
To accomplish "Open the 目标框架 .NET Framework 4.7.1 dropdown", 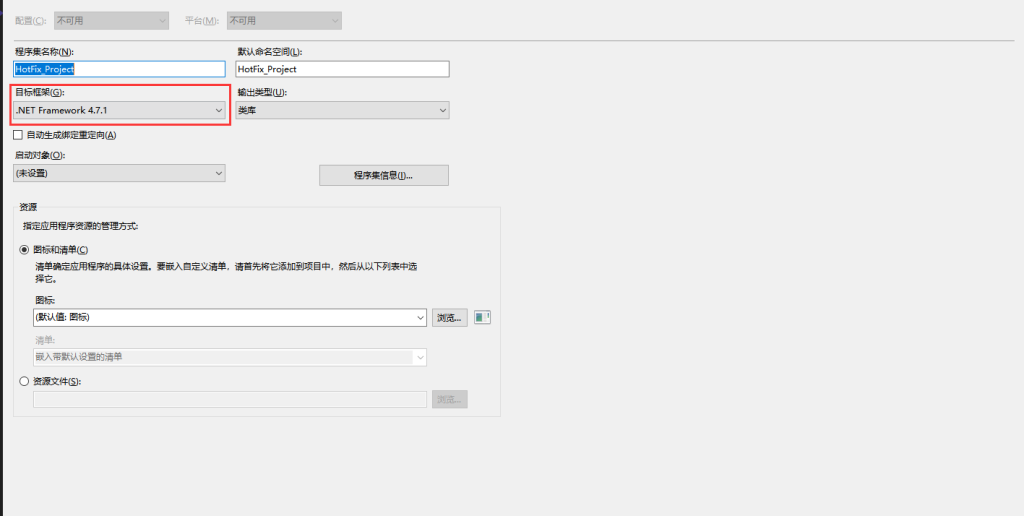I will click(119, 110).
